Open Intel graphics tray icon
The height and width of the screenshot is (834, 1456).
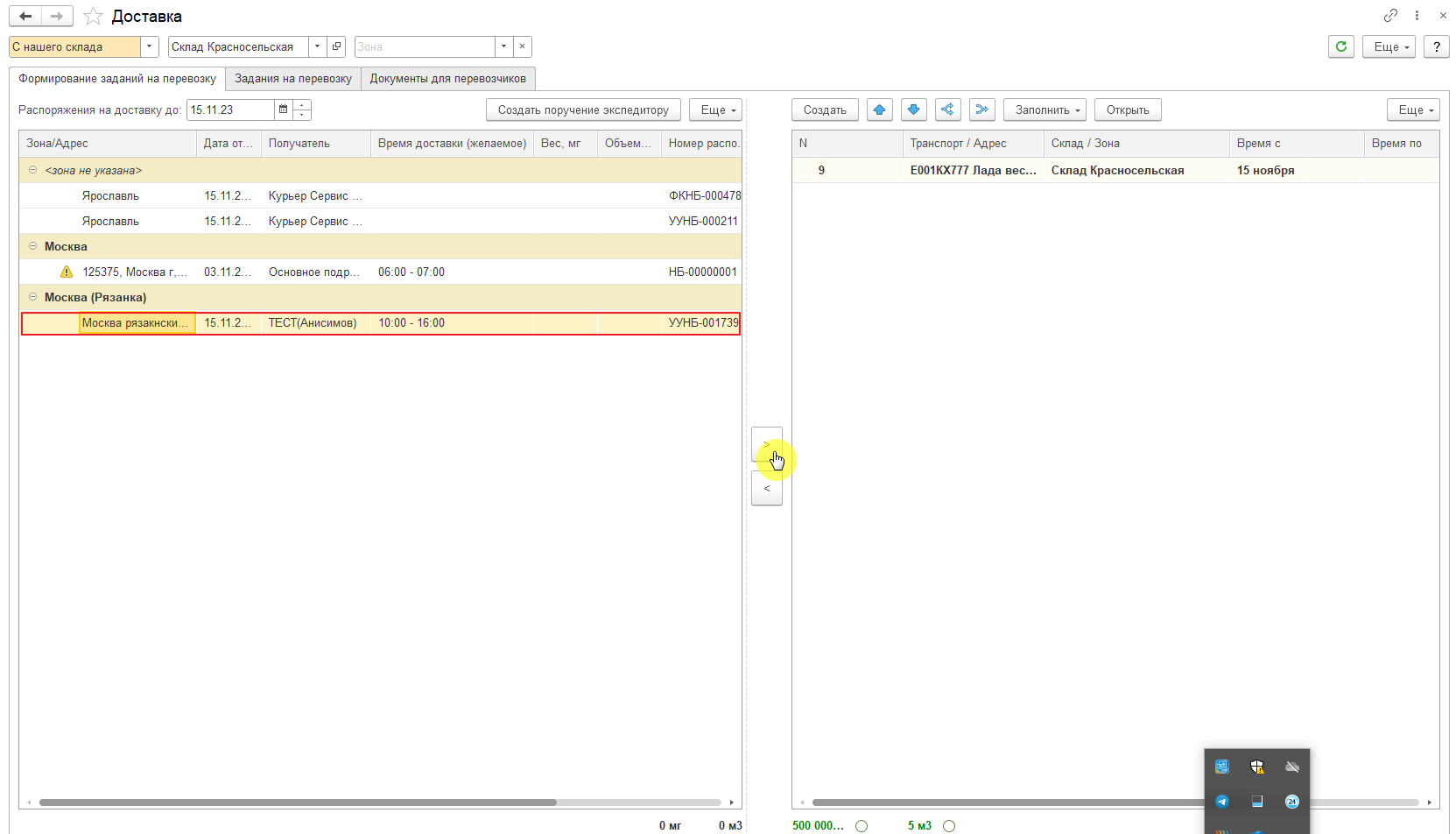click(x=1222, y=767)
